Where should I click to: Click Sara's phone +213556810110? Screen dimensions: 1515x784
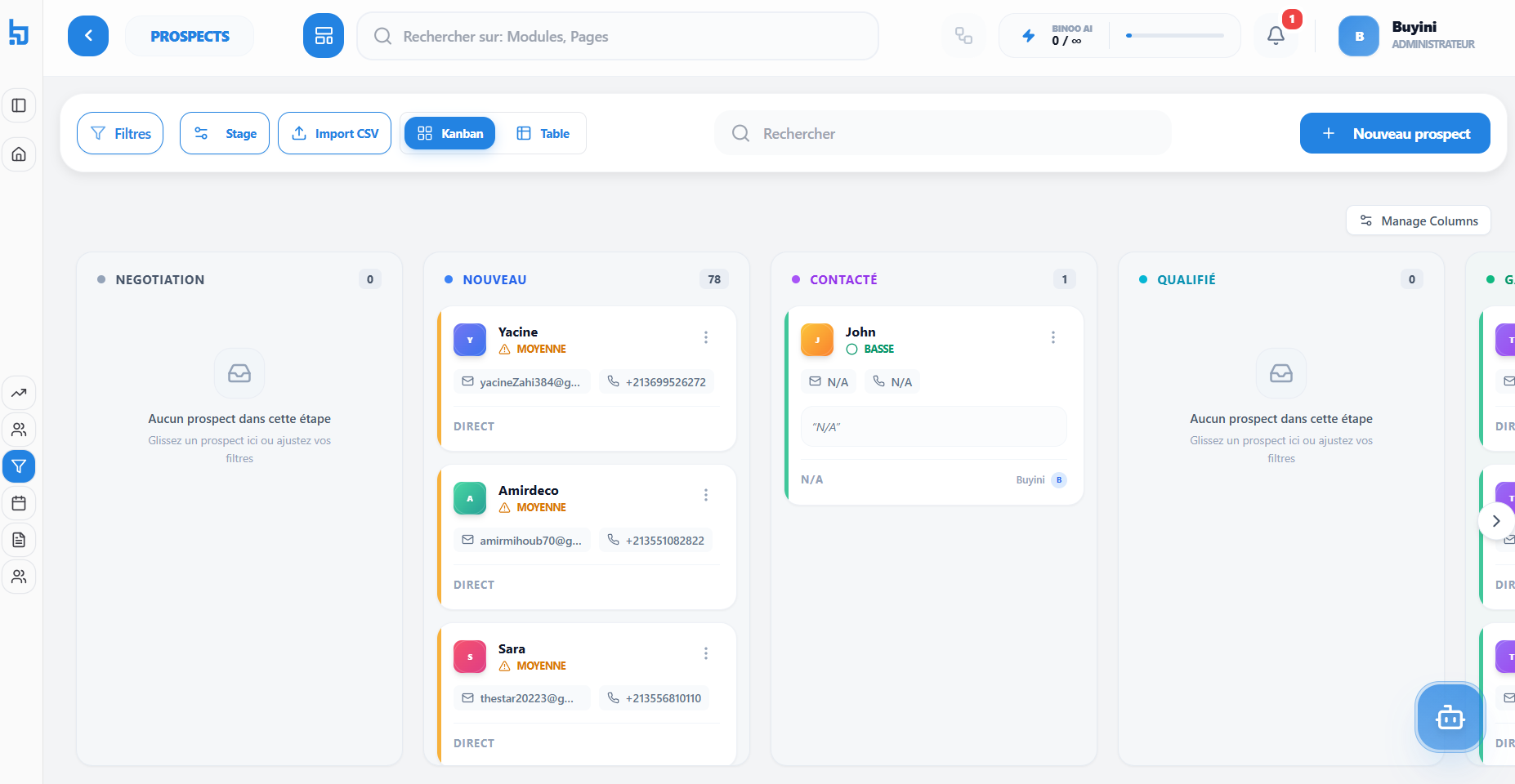[655, 698]
